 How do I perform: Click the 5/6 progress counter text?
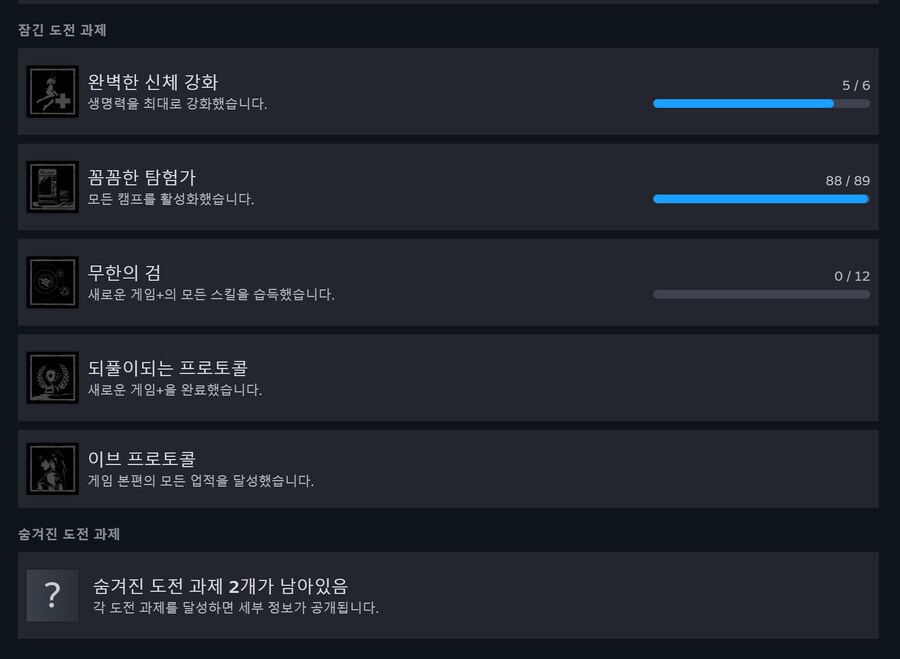tap(857, 85)
